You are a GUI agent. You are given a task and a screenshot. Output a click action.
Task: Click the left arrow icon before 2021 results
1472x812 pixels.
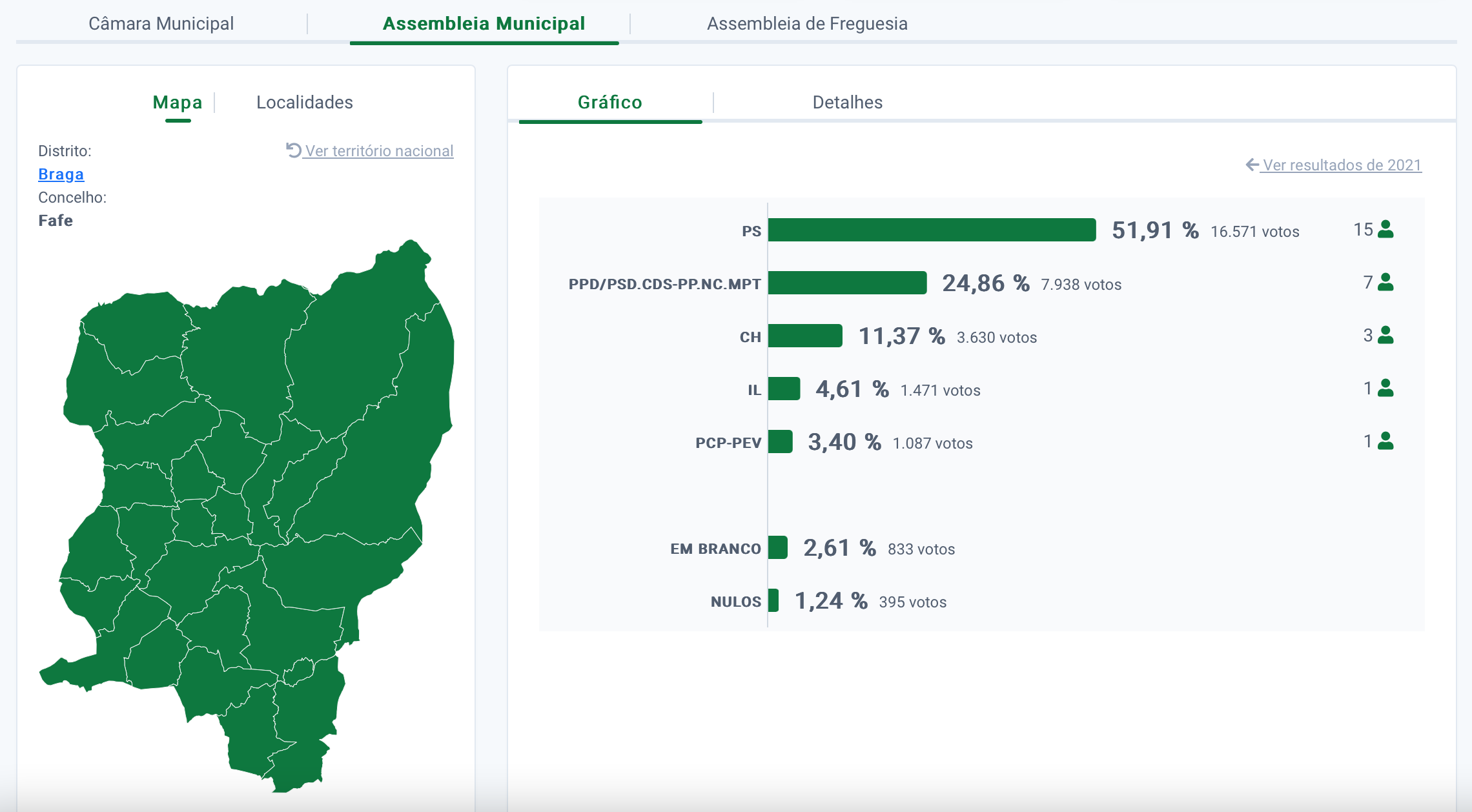1252,165
